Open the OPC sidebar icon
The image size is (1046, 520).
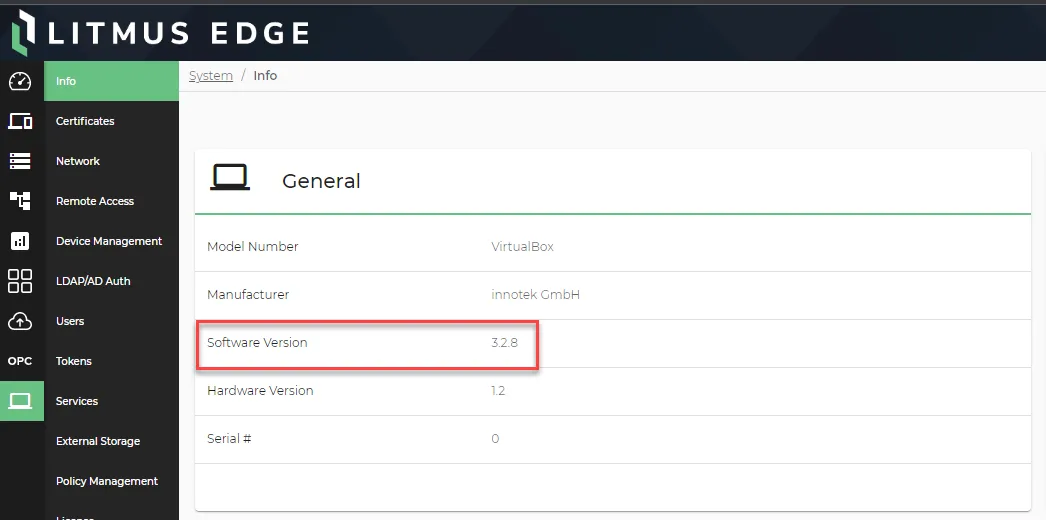[x=20, y=361]
